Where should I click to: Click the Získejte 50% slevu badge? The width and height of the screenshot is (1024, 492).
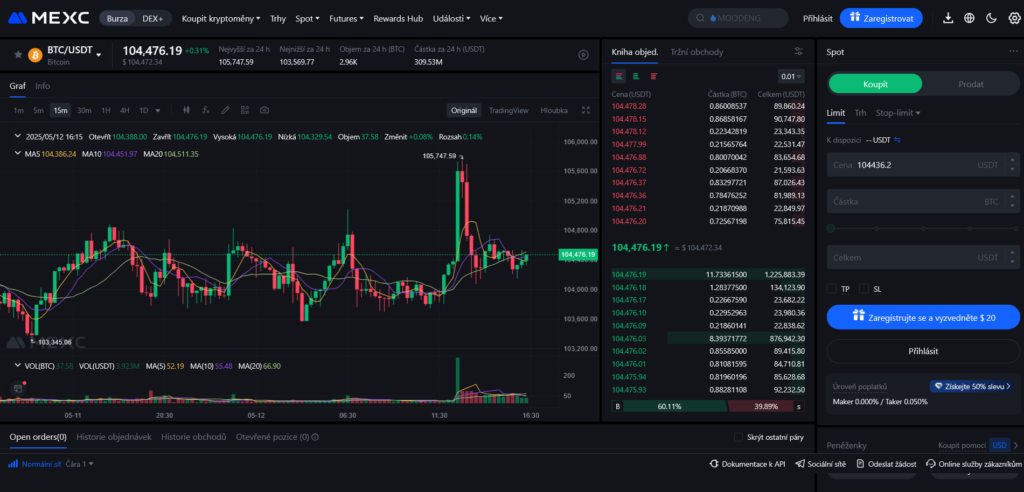click(x=972, y=386)
